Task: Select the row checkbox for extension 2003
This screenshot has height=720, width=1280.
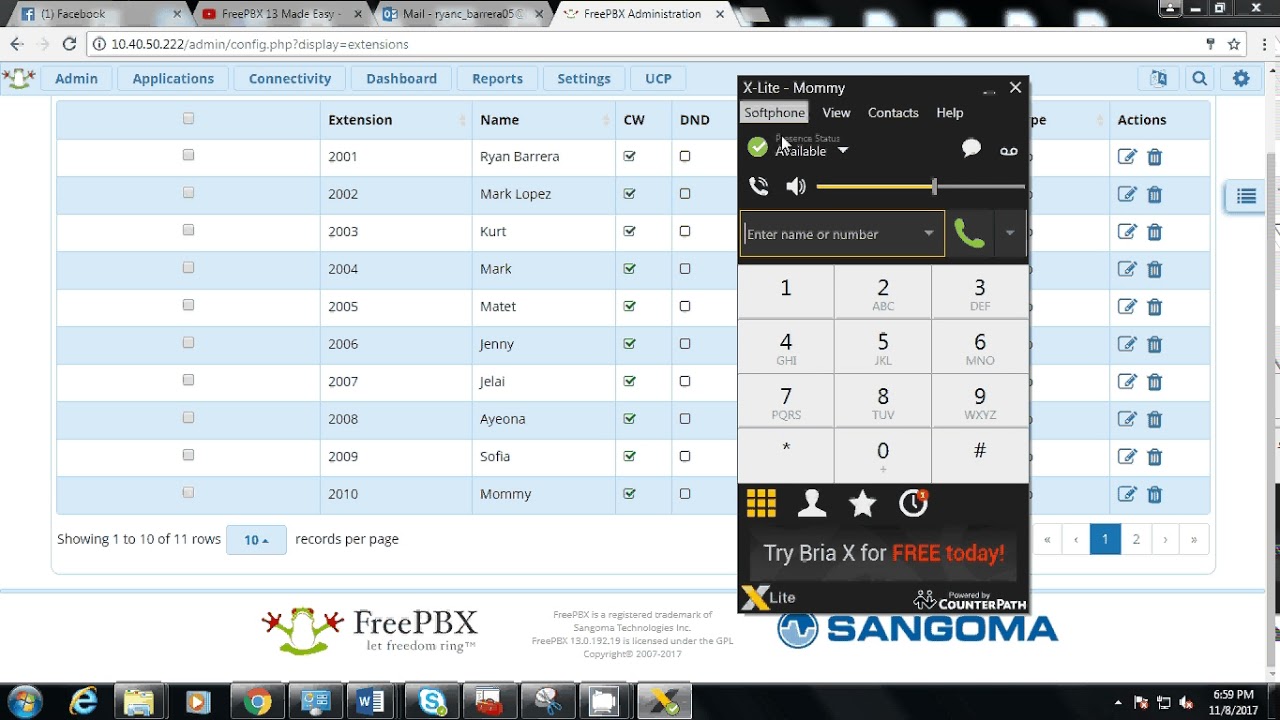Action: coord(188,230)
